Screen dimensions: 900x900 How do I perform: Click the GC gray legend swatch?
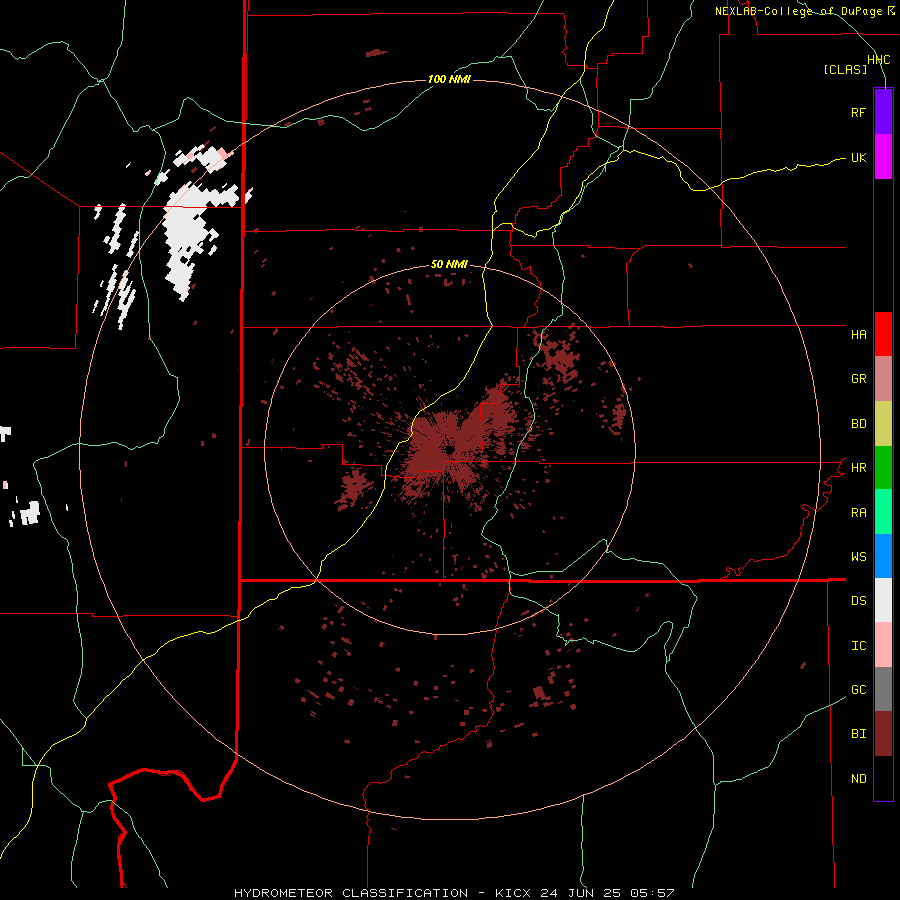point(883,689)
